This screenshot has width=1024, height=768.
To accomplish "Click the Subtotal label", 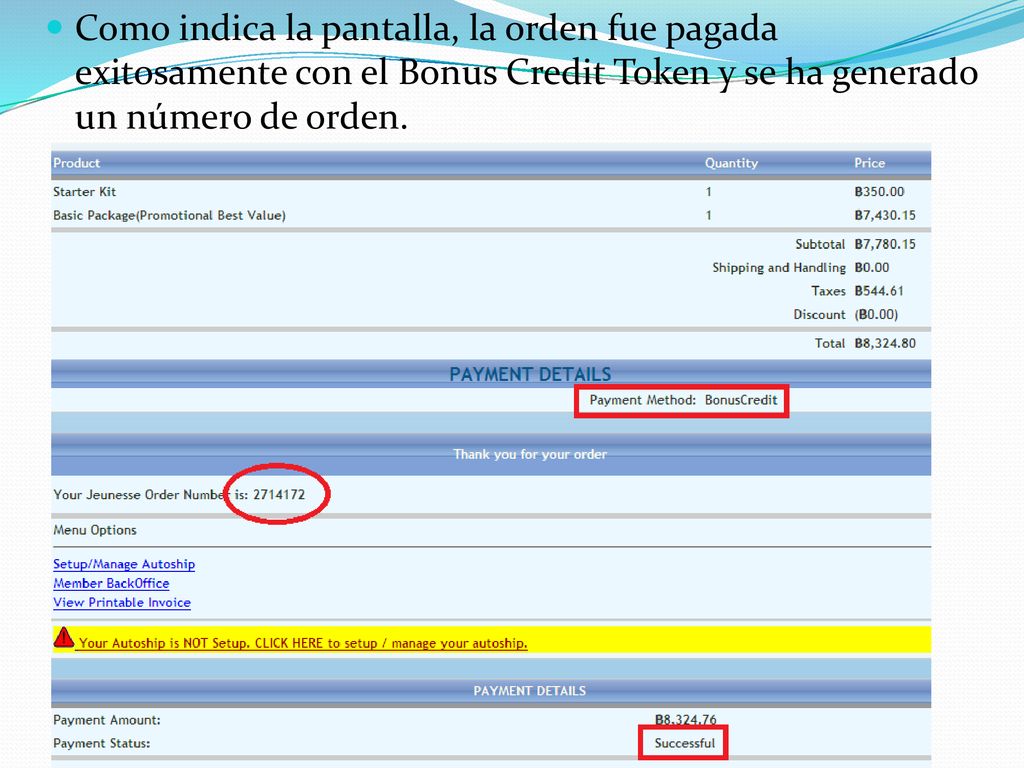I will click(x=820, y=244).
